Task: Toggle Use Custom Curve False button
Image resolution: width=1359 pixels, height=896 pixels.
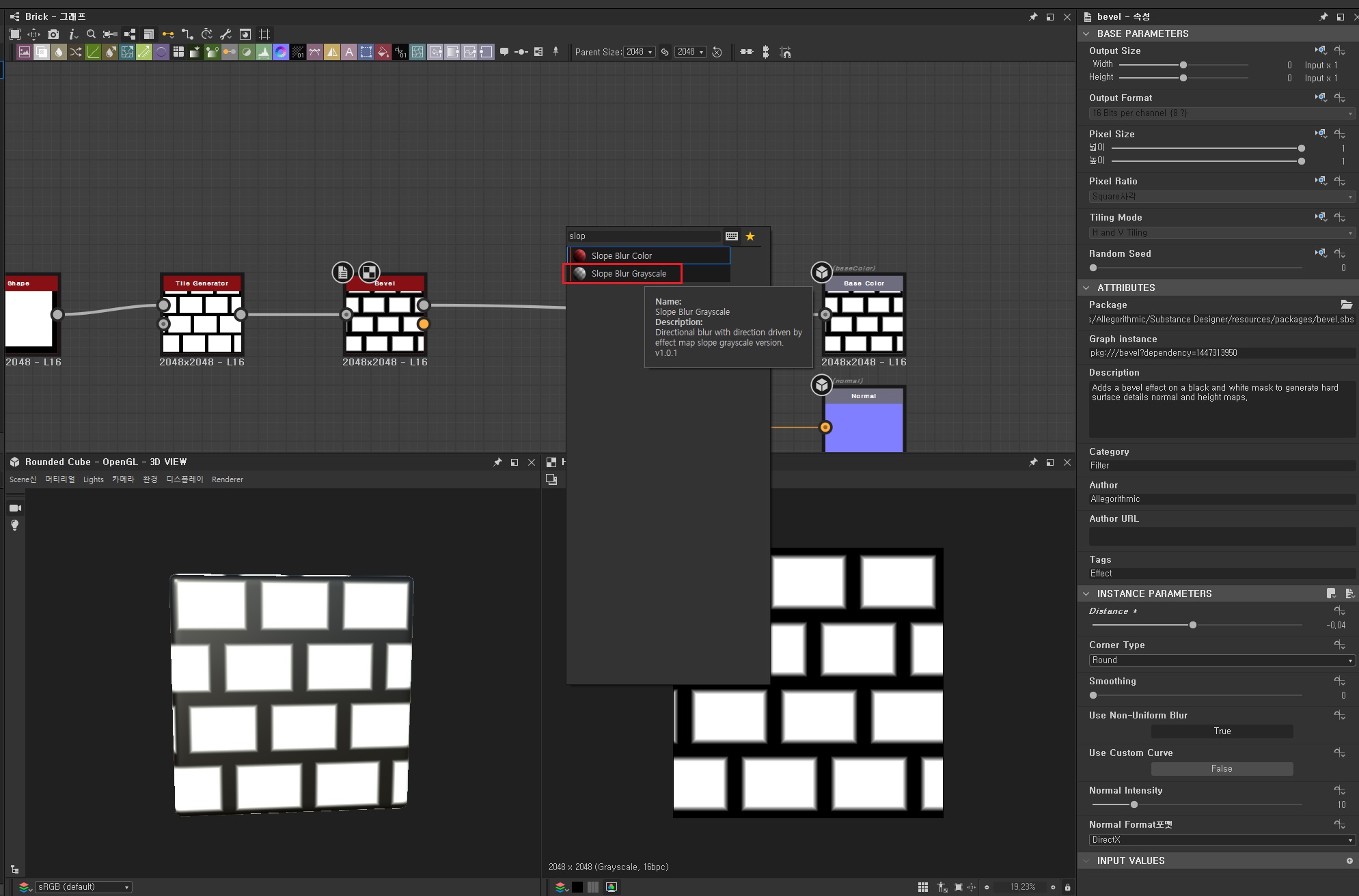Action: (1222, 769)
